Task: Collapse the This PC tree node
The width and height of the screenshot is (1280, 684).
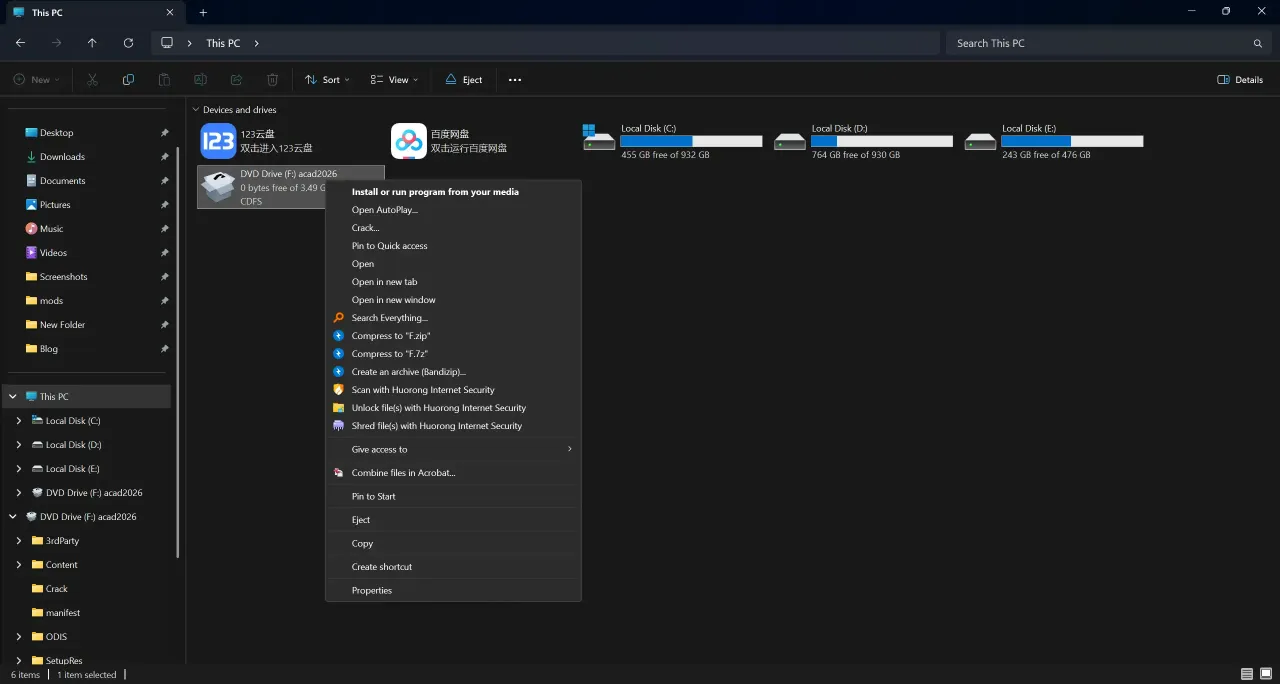Action: (x=13, y=397)
